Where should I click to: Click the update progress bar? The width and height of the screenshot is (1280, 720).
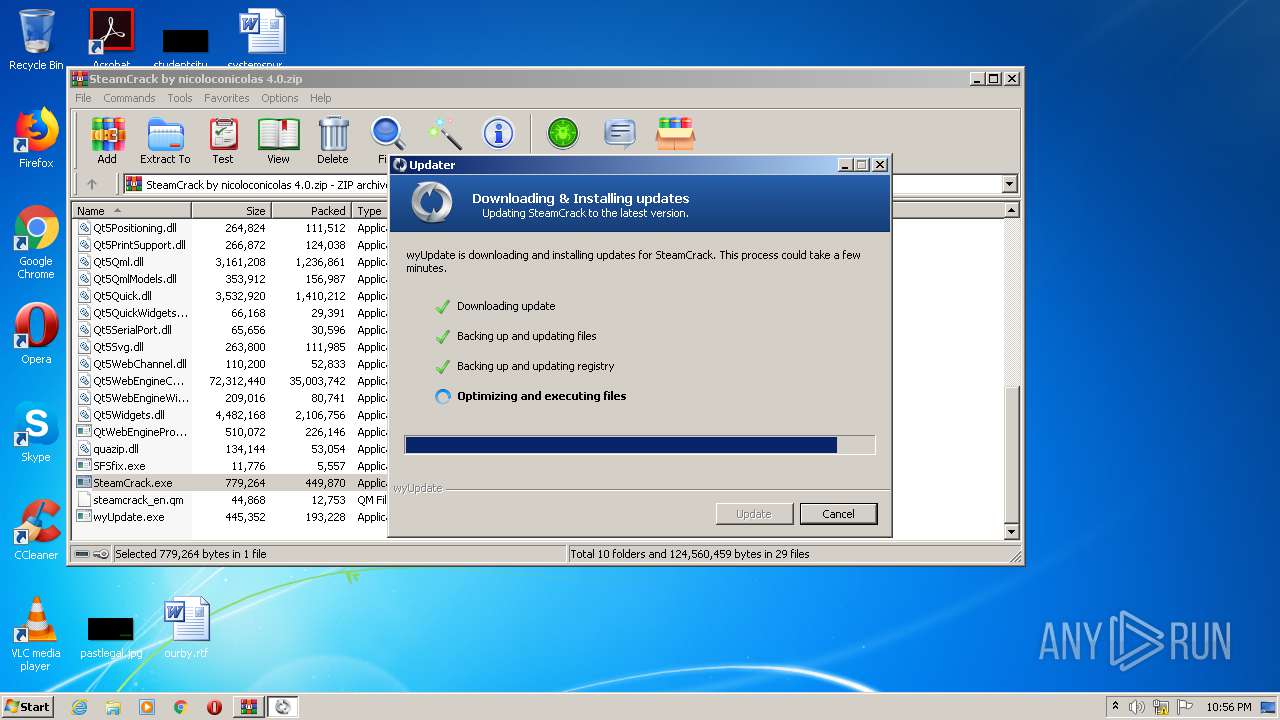(640, 445)
